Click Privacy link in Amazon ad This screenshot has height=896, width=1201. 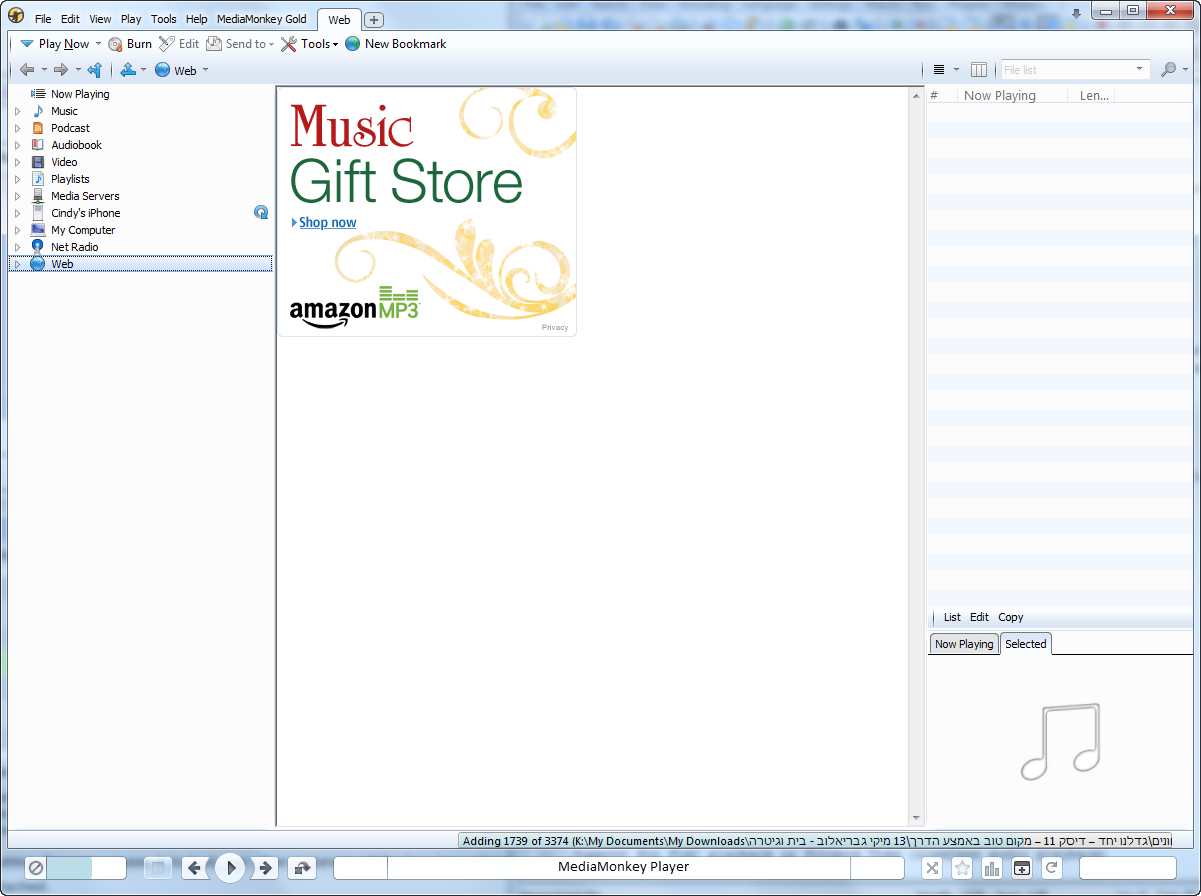tap(555, 328)
